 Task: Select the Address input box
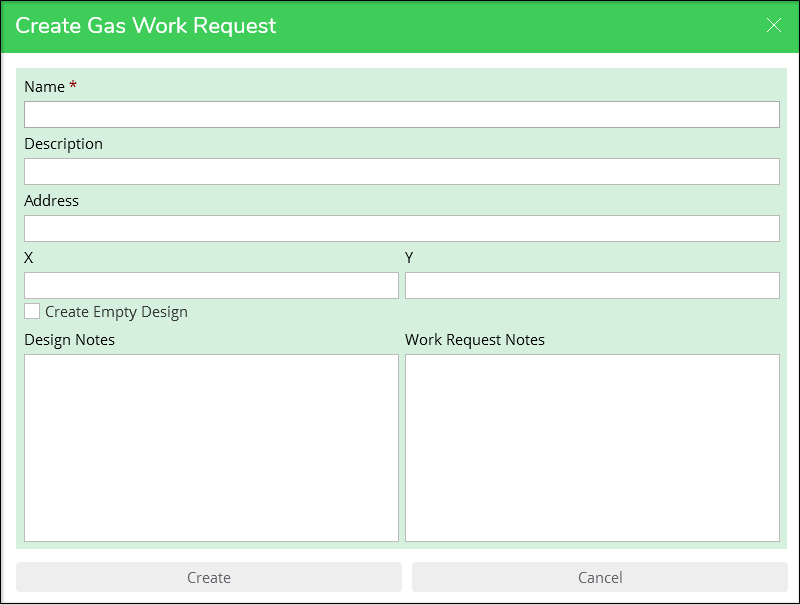pos(402,229)
